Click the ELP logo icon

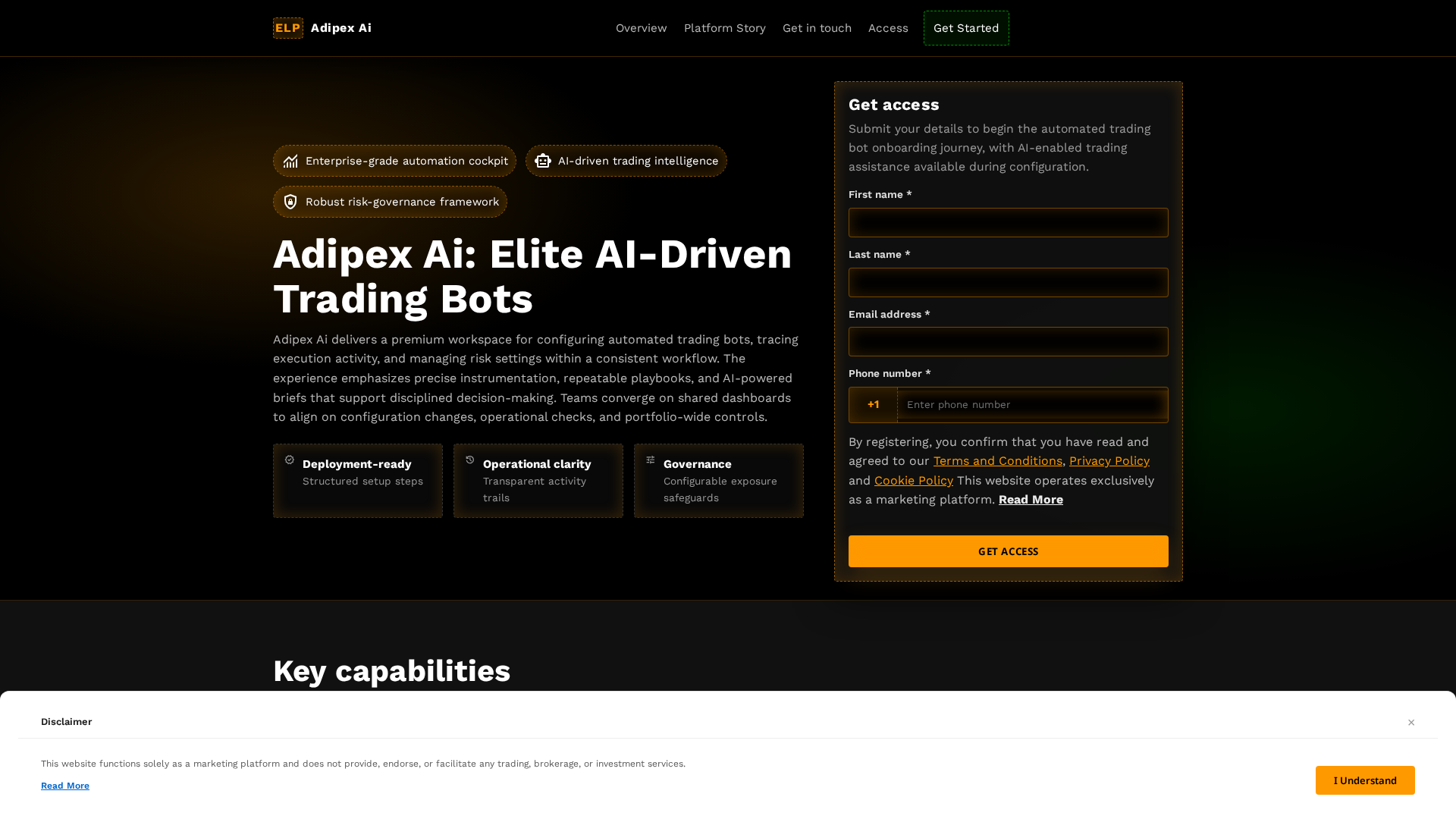(x=287, y=28)
